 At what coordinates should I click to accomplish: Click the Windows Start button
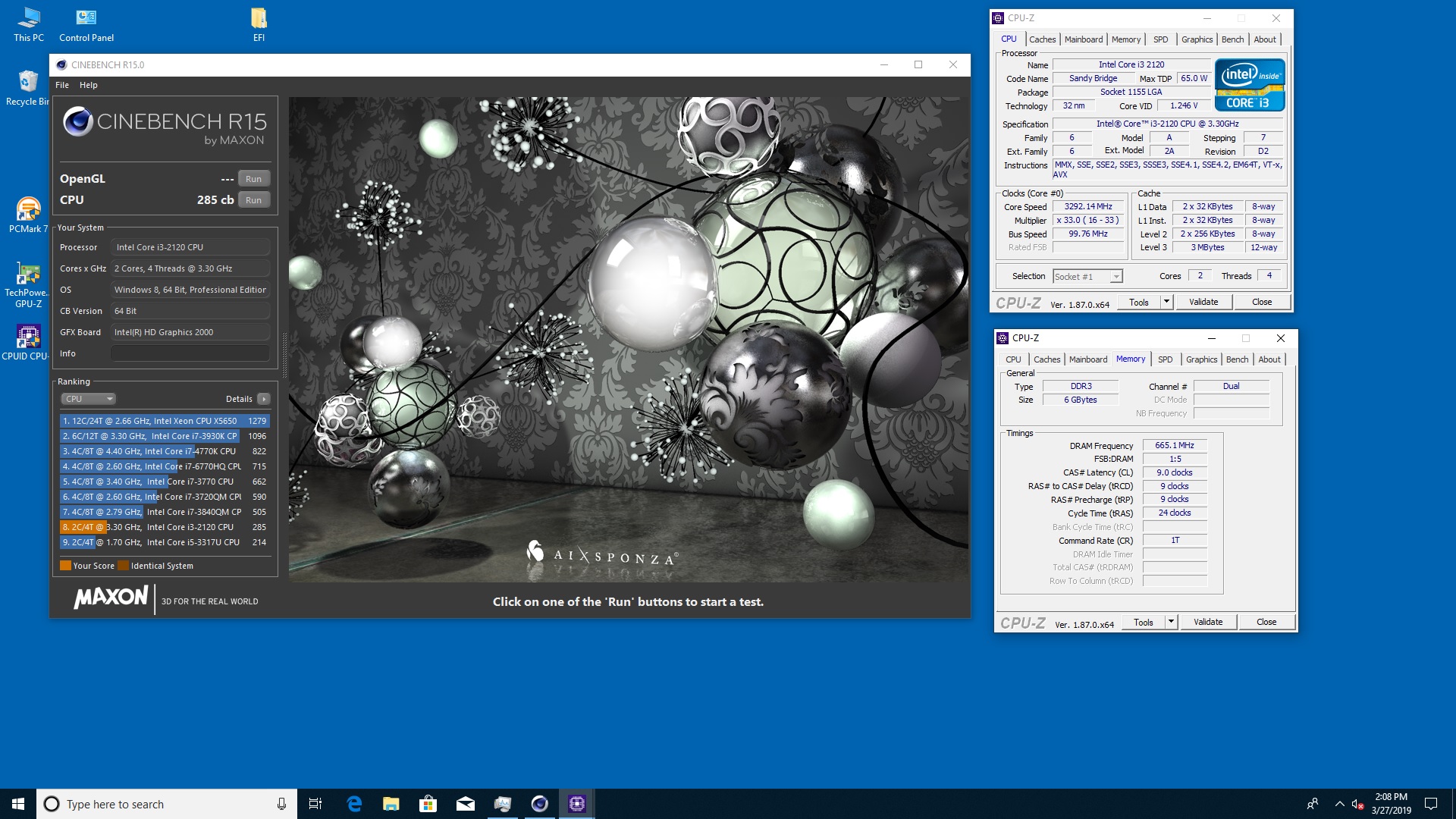click(x=18, y=804)
